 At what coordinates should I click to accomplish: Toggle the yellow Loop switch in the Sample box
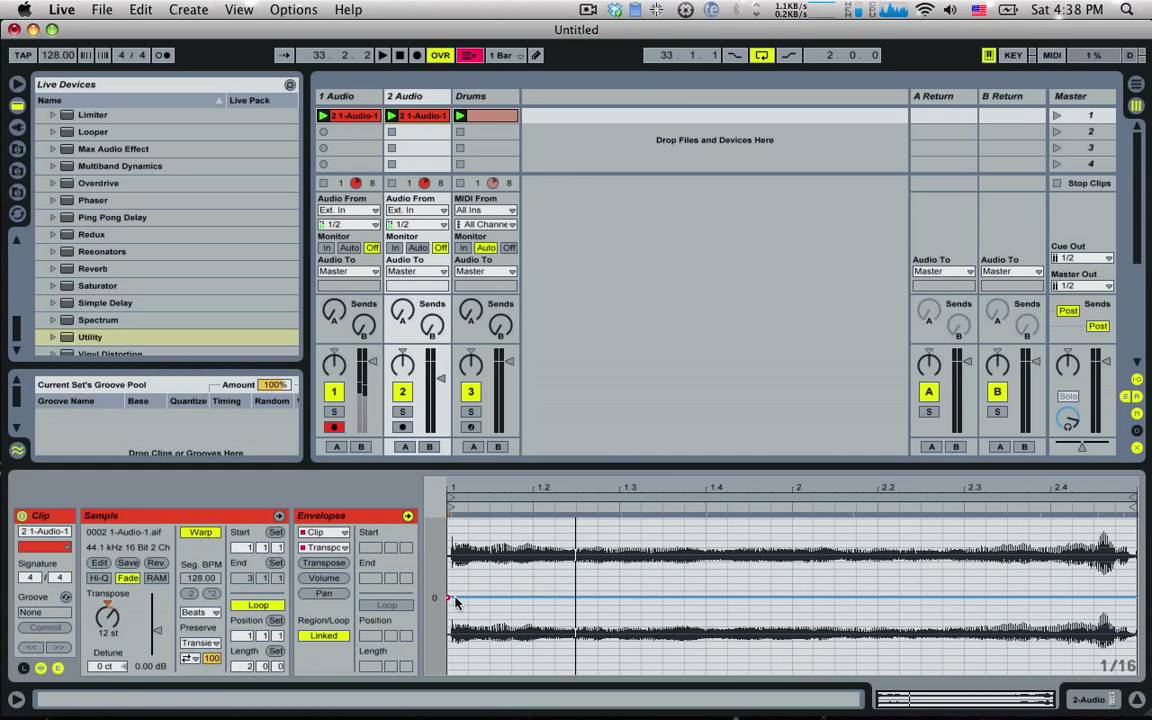[258, 605]
